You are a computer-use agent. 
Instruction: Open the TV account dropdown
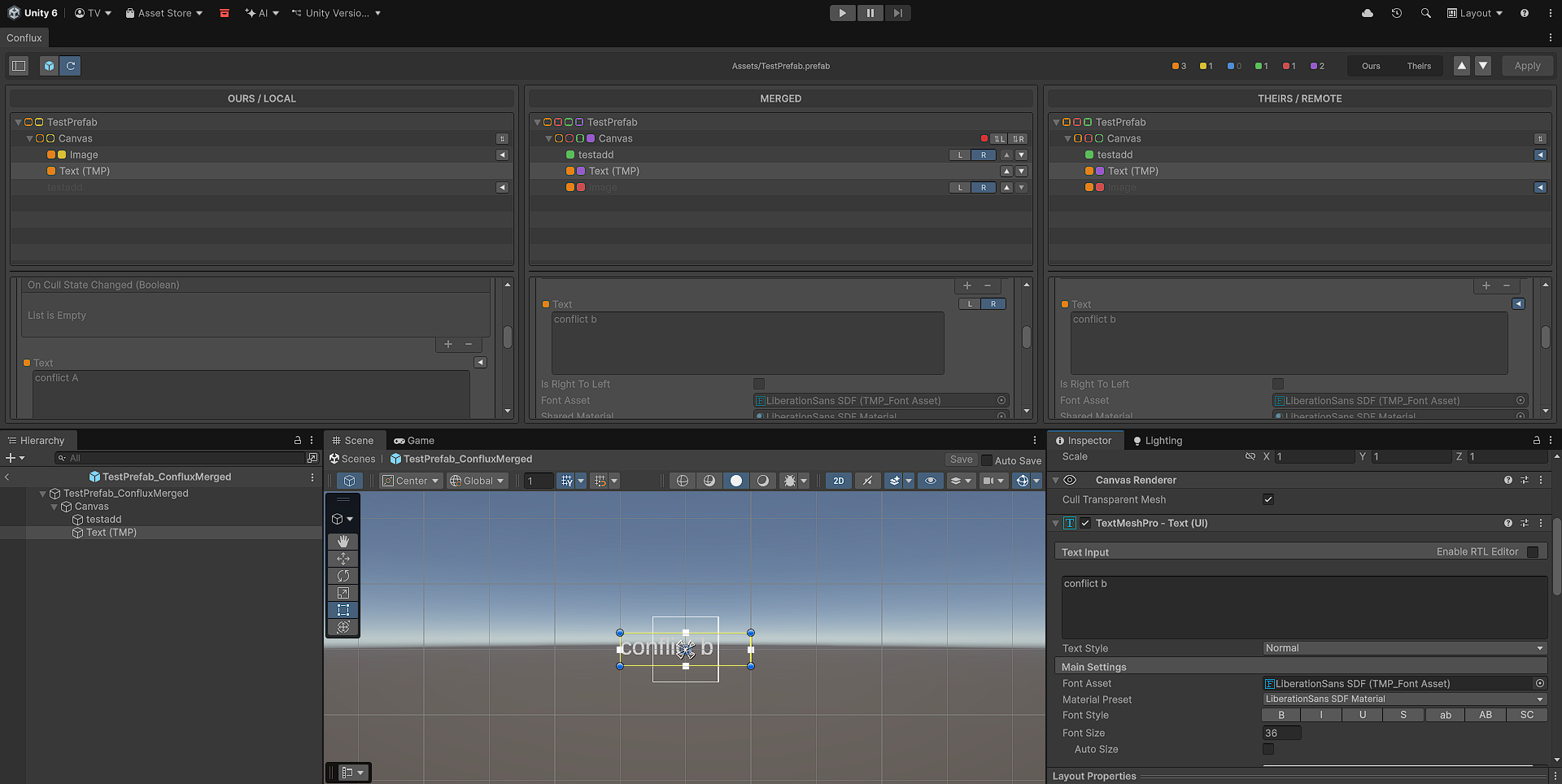click(93, 13)
